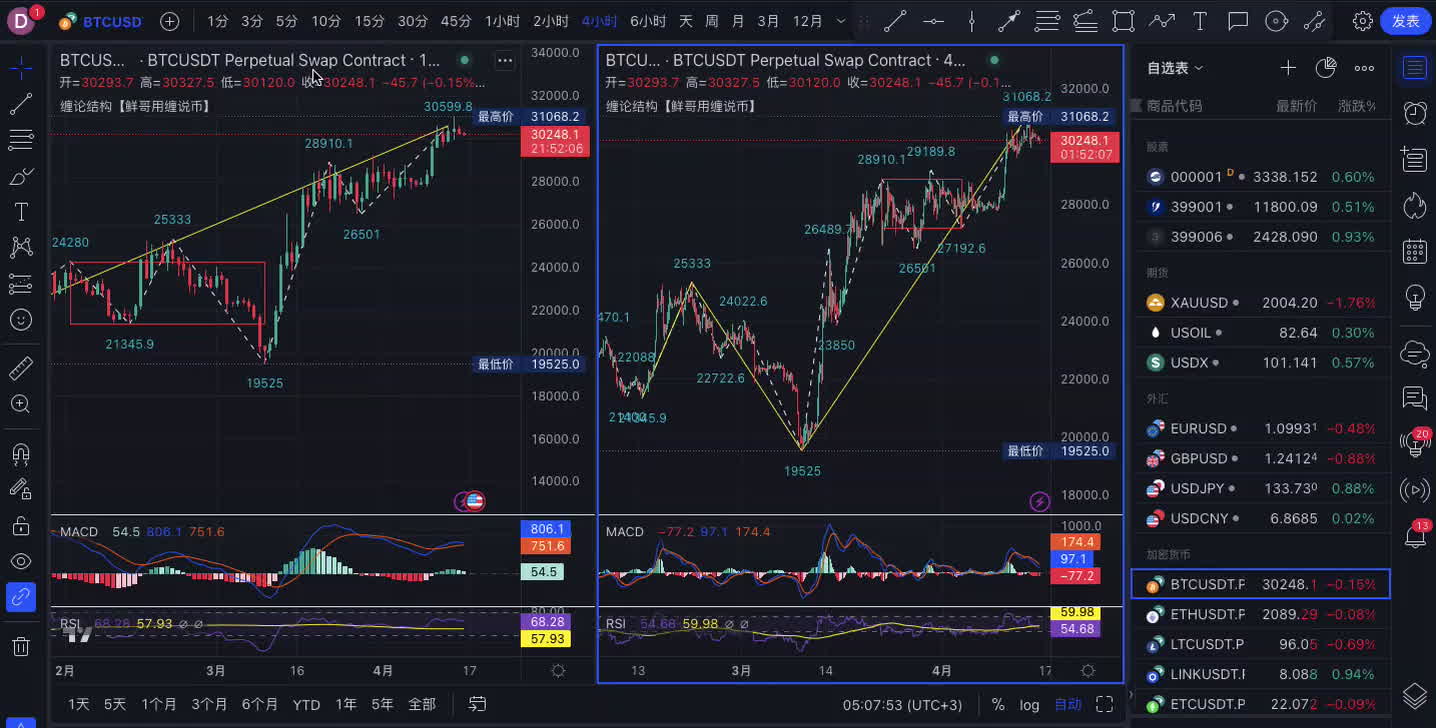The image size is (1436, 728).
Task: Expand the 自选表 watchlist dropdown
Action: click(x=1176, y=68)
